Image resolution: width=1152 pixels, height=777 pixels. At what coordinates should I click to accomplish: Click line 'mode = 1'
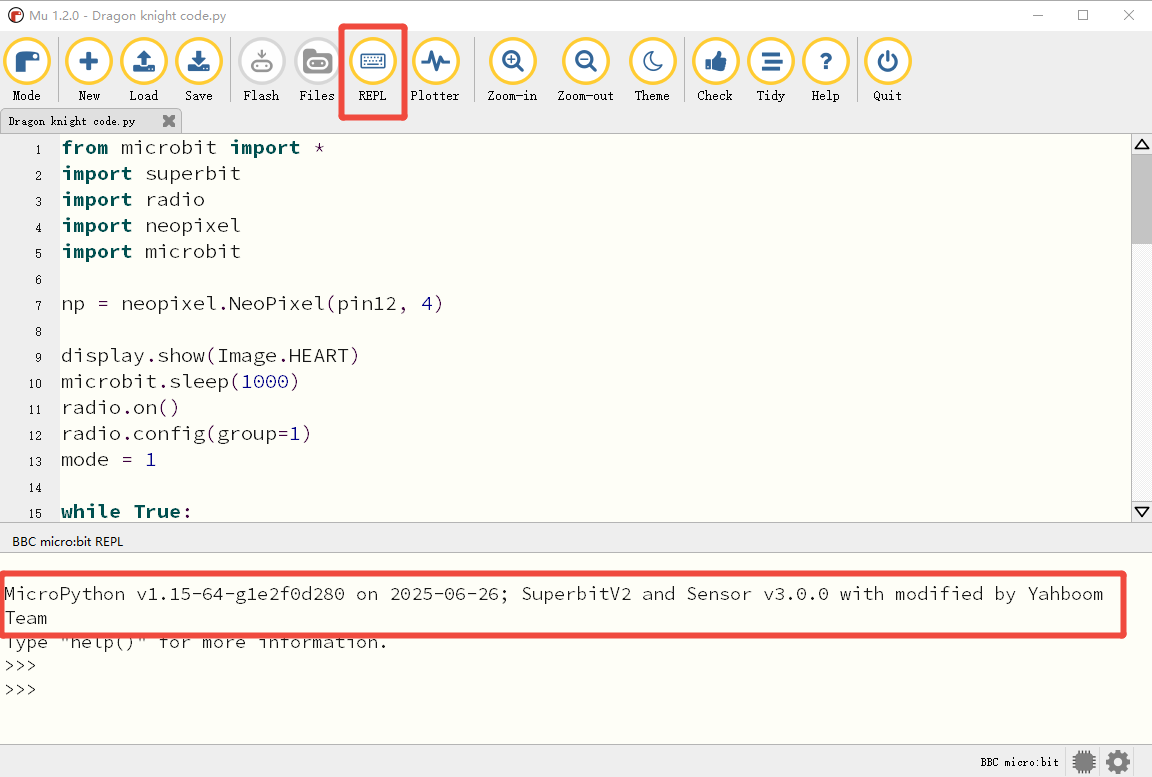coord(109,460)
